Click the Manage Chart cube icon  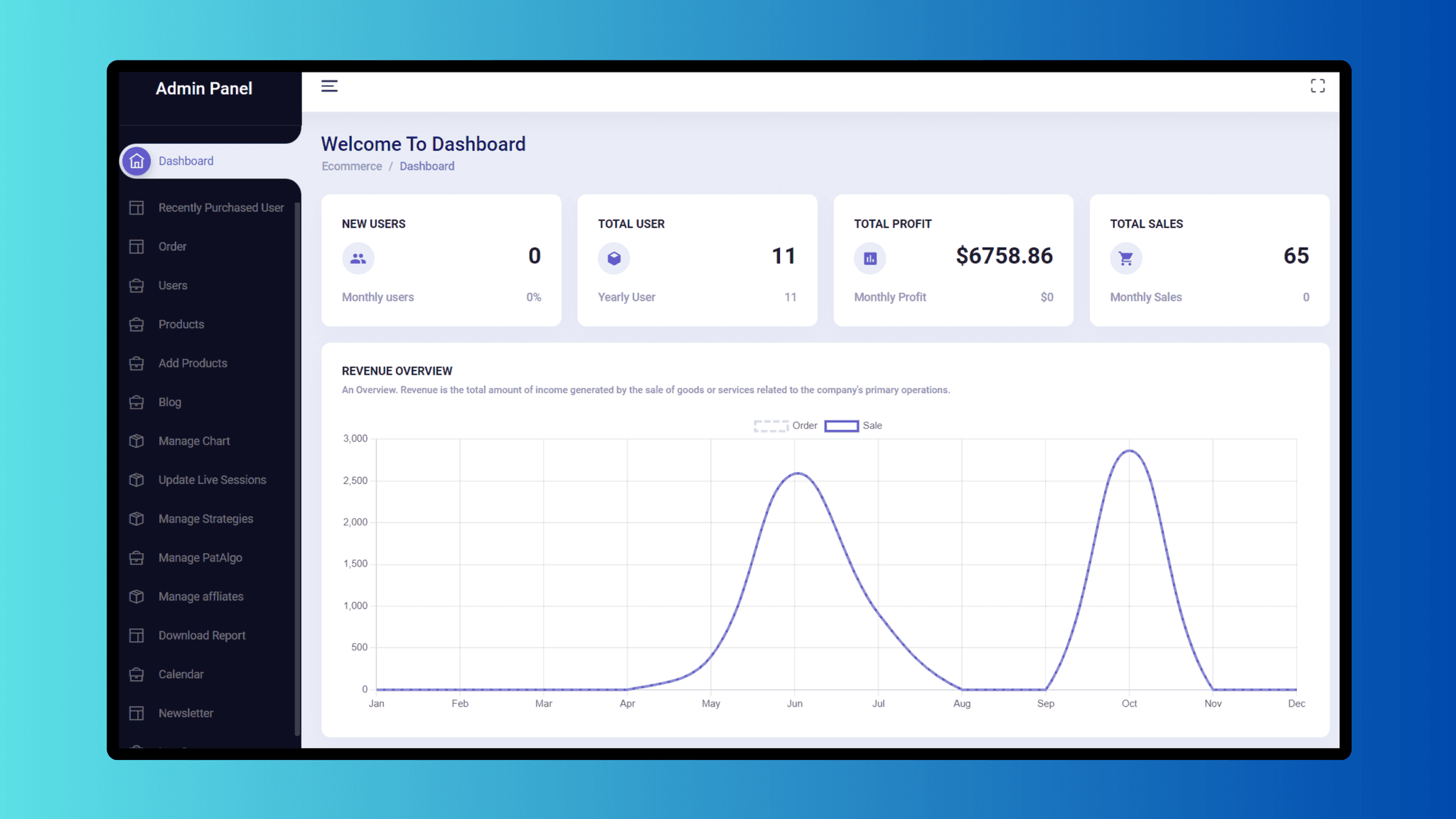(136, 441)
